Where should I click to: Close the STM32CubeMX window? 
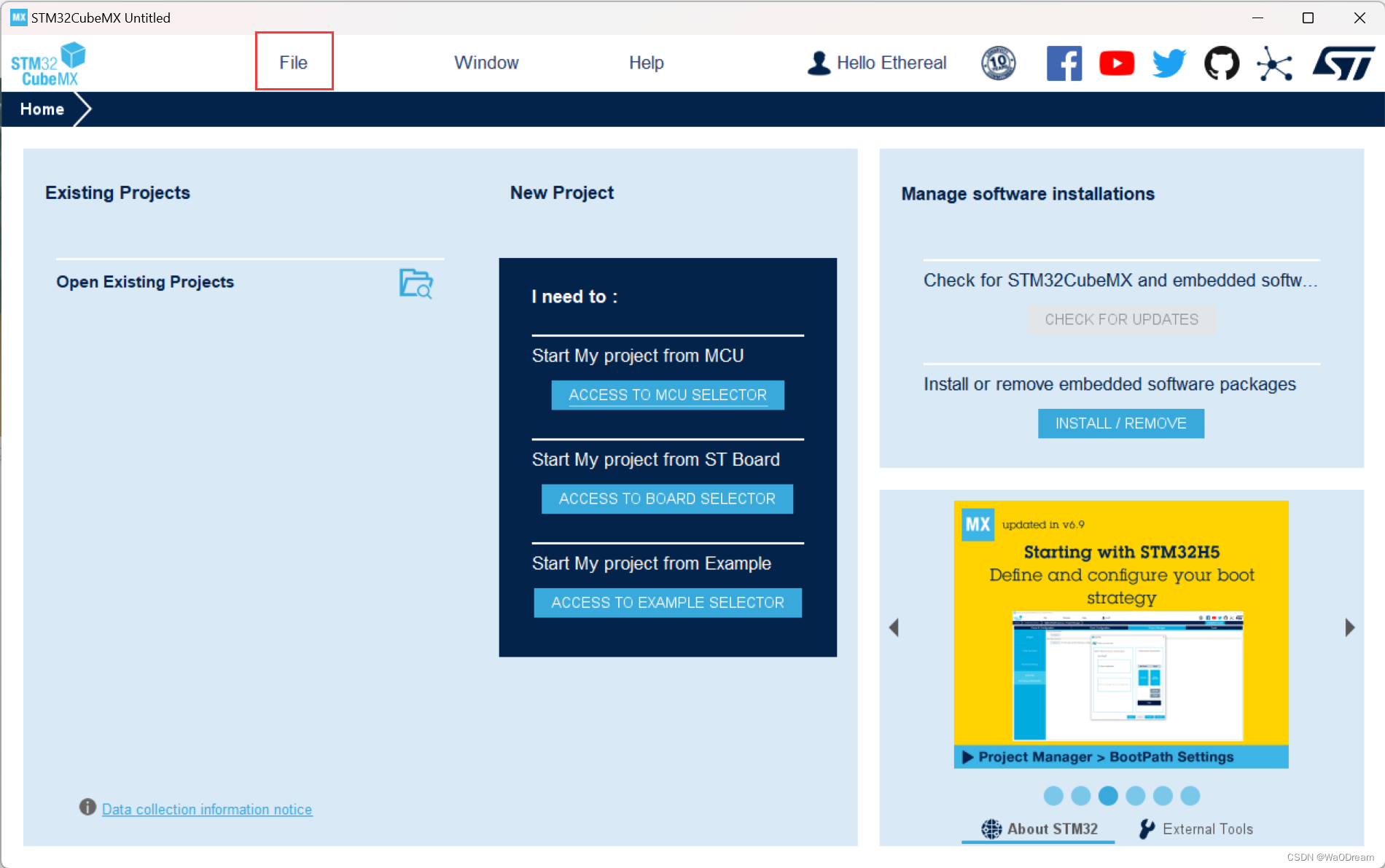tap(1359, 17)
